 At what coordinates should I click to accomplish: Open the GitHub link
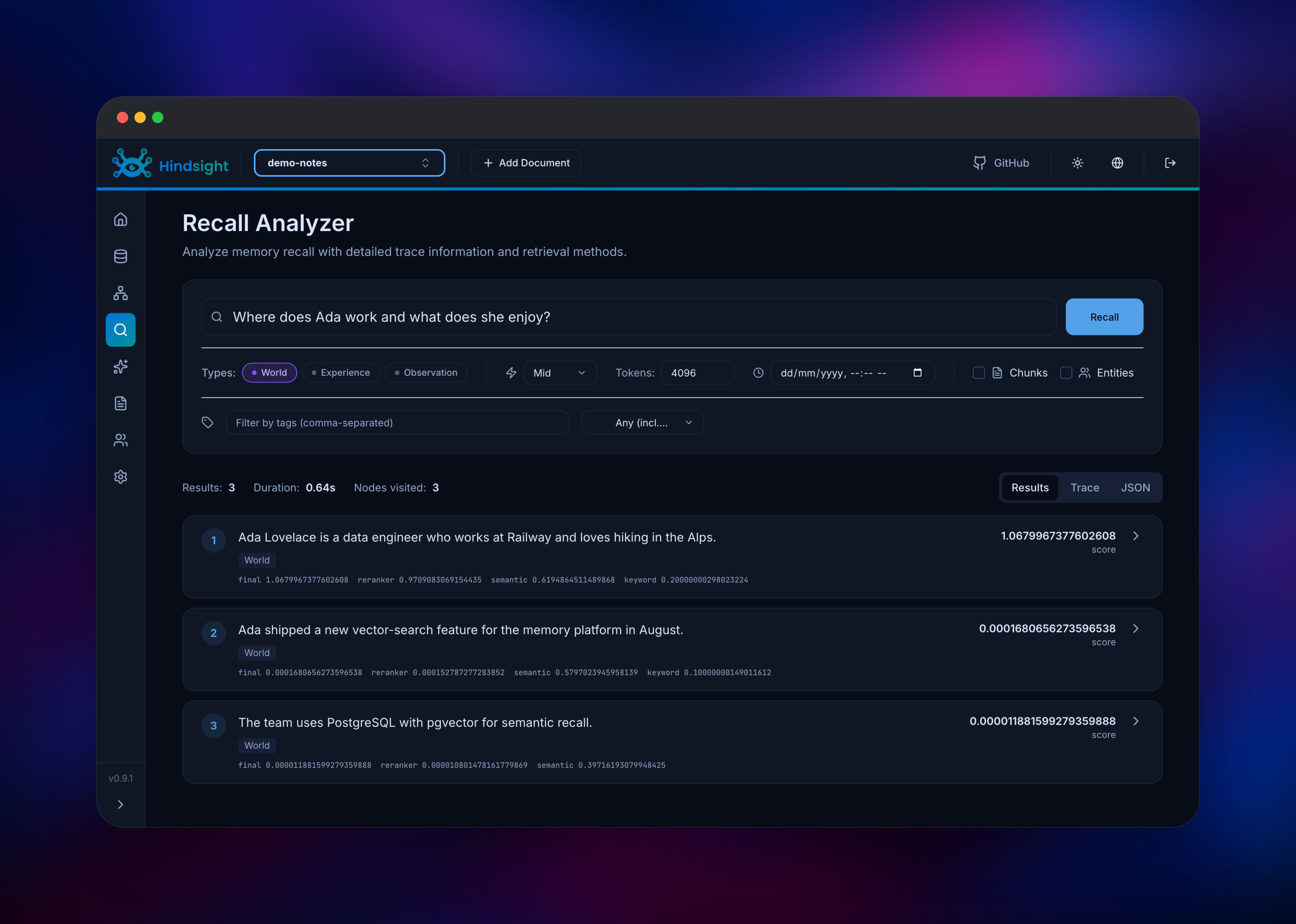[1001, 163]
